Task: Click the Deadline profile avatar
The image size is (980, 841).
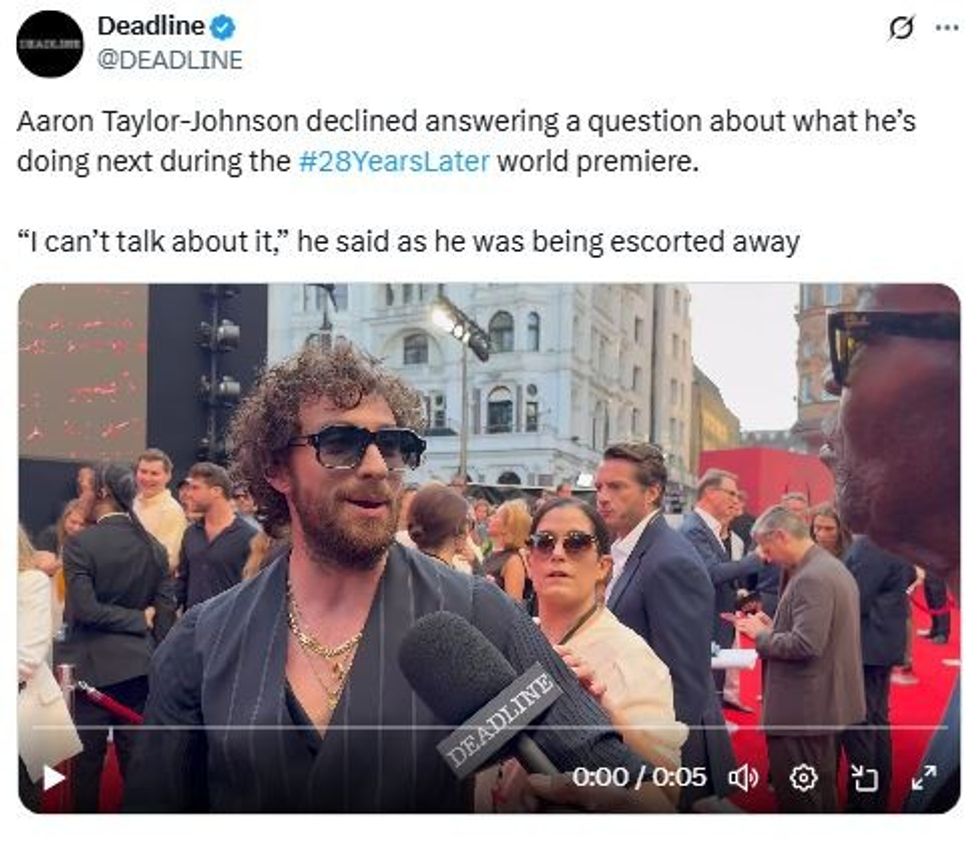Action: tap(50, 44)
